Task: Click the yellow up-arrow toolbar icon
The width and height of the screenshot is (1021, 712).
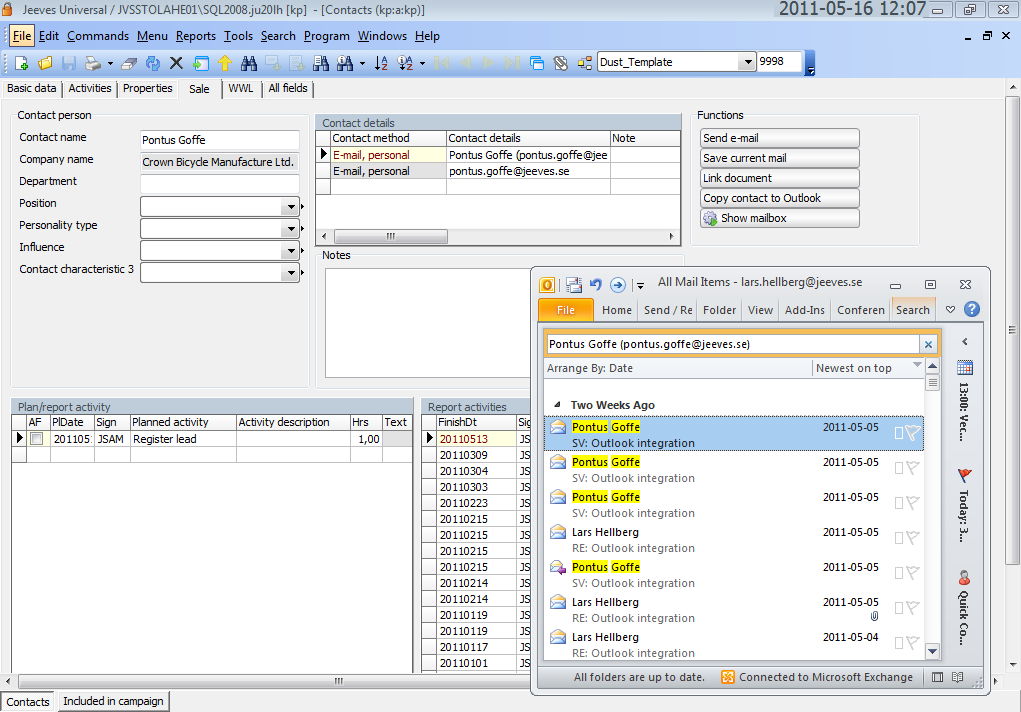Action: click(225, 63)
